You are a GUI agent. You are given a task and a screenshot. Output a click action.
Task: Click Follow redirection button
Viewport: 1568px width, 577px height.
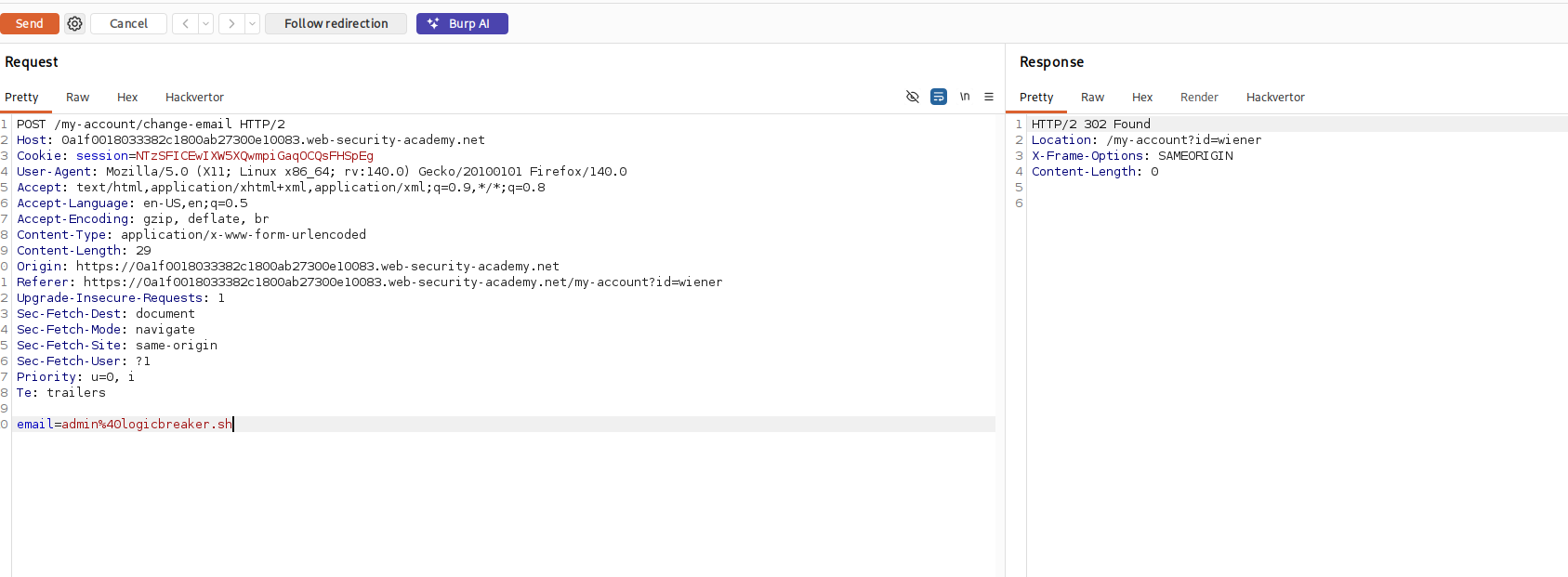coord(336,23)
